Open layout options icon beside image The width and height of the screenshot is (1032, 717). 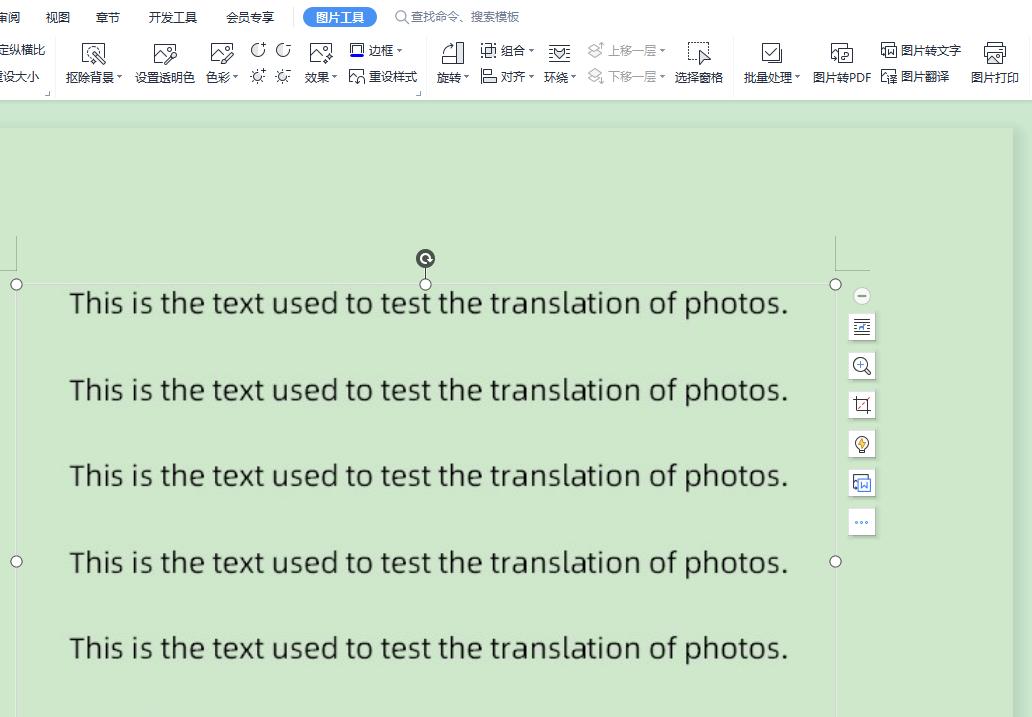tap(861, 327)
